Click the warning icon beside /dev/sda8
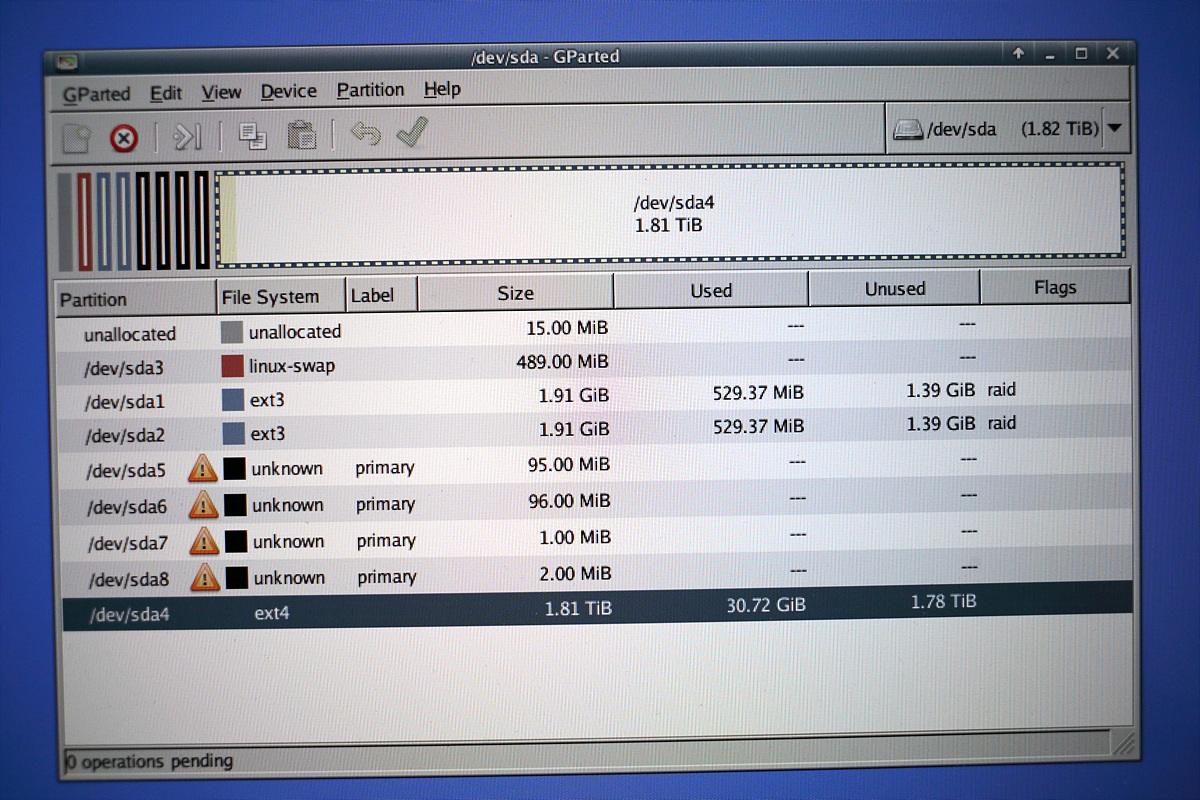Image resolution: width=1200 pixels, height=800 pixels. pos(205,577)
